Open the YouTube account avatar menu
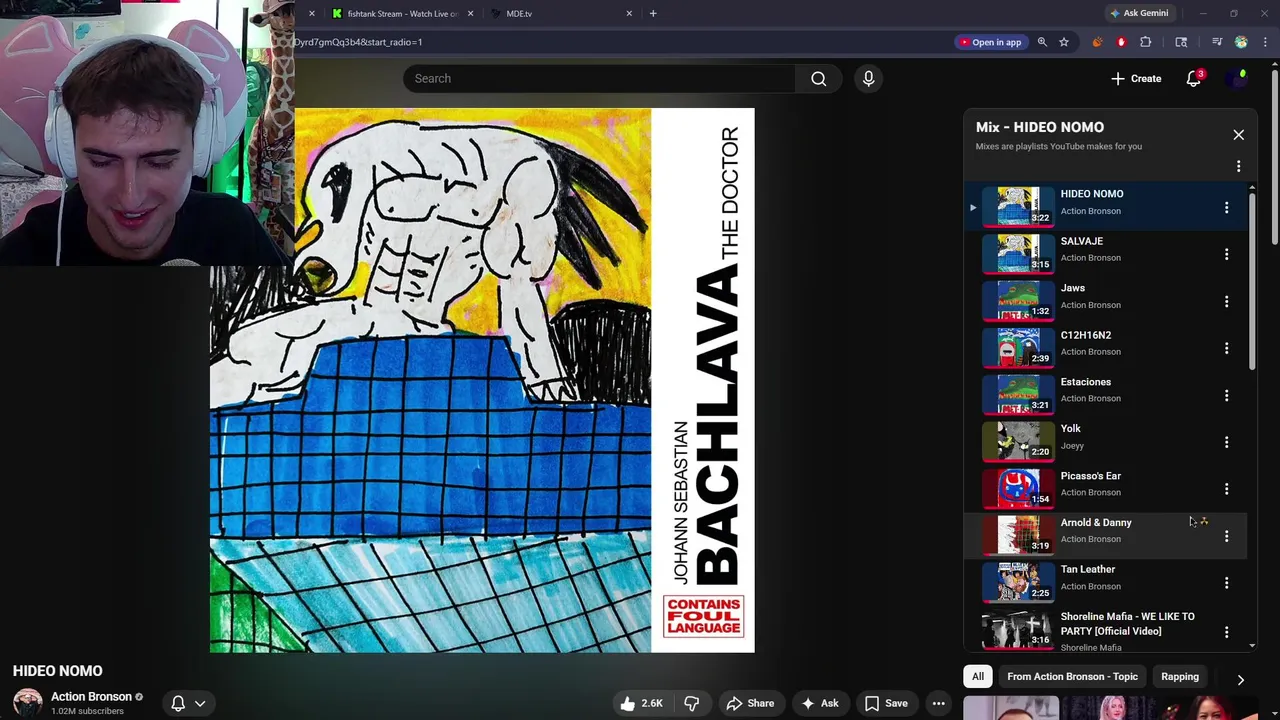Image resolution: width=1280 pixels, height=720 pixels. [1239, 79]
